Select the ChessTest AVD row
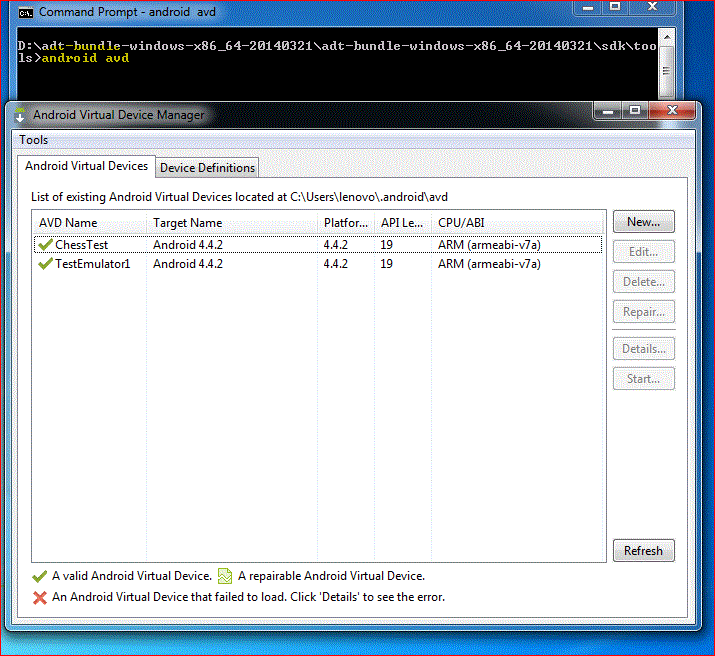The image size is (715, 656). (318, 245)
